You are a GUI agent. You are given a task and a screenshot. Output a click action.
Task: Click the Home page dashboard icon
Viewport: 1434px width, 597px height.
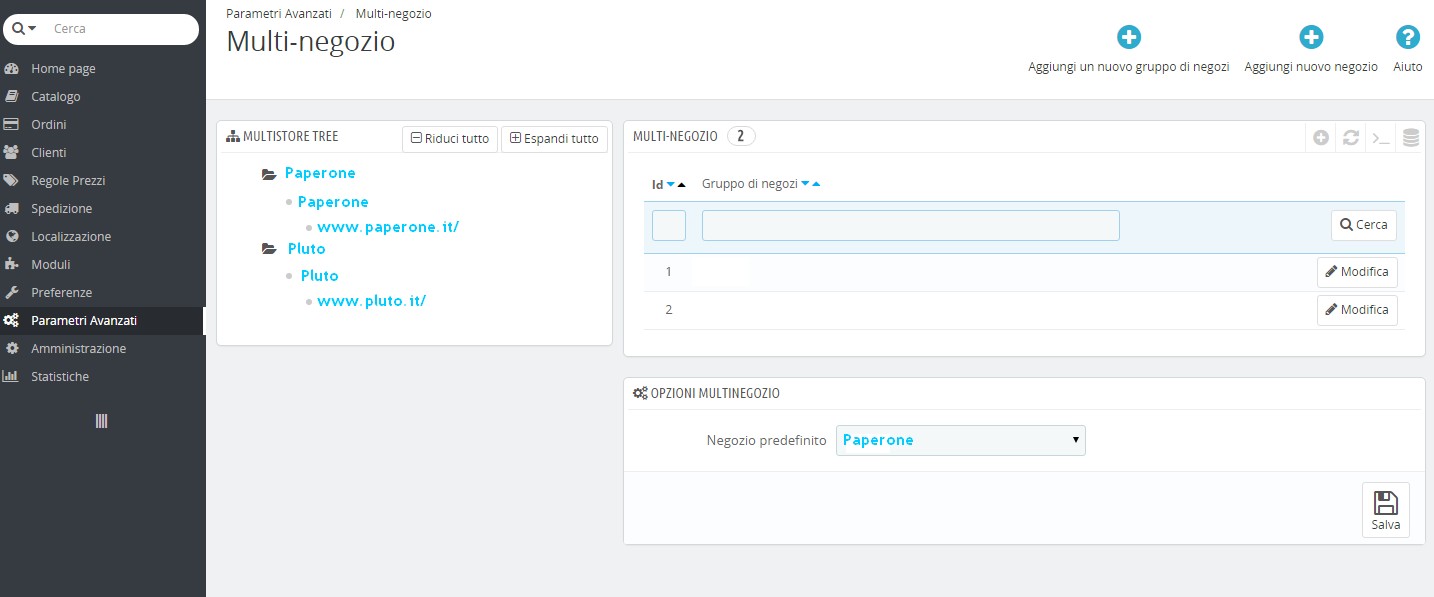[x=12, y=69]
